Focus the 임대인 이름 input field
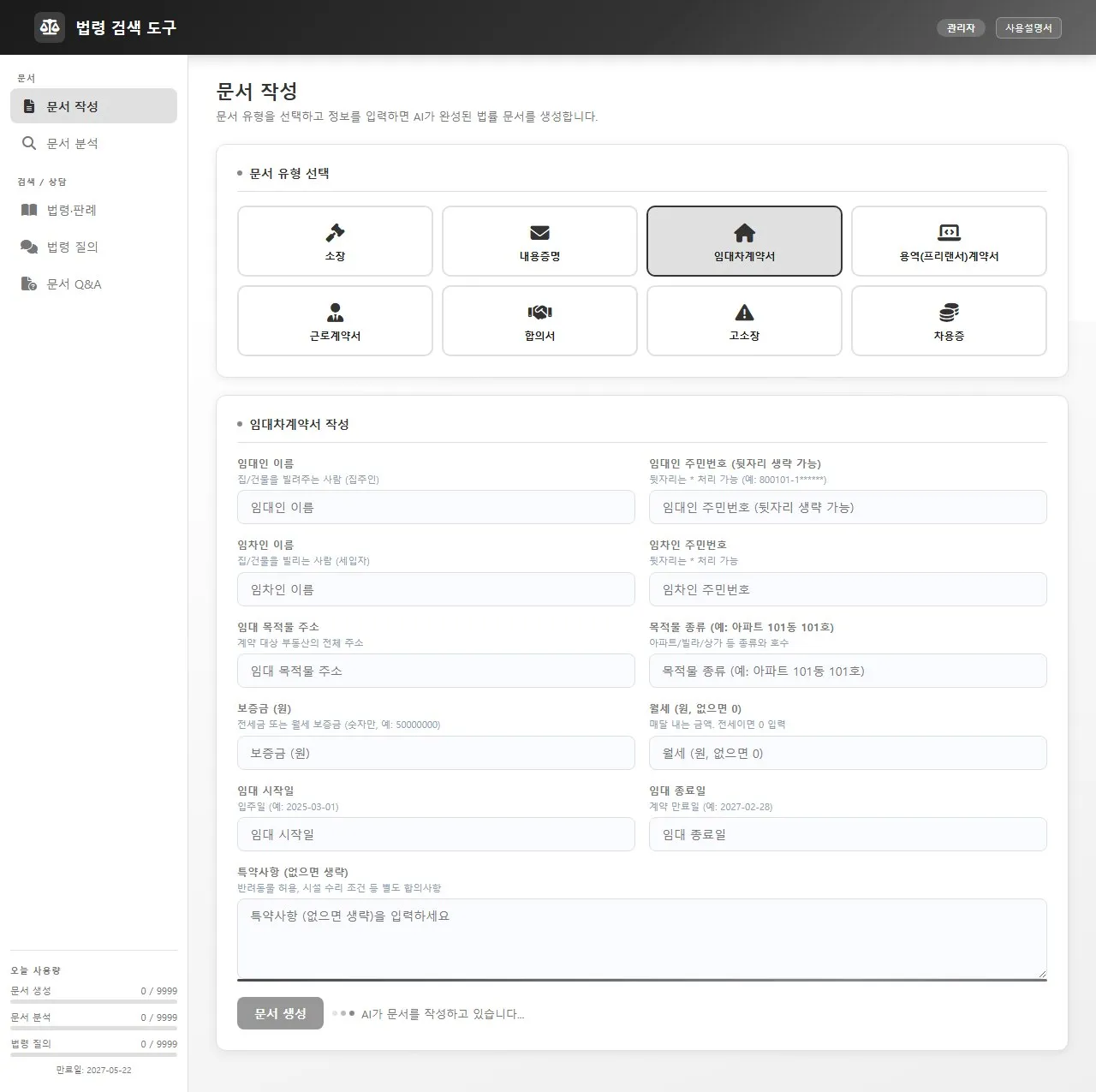Viewport: 1096px width, 1092px height. coord(436,507)
